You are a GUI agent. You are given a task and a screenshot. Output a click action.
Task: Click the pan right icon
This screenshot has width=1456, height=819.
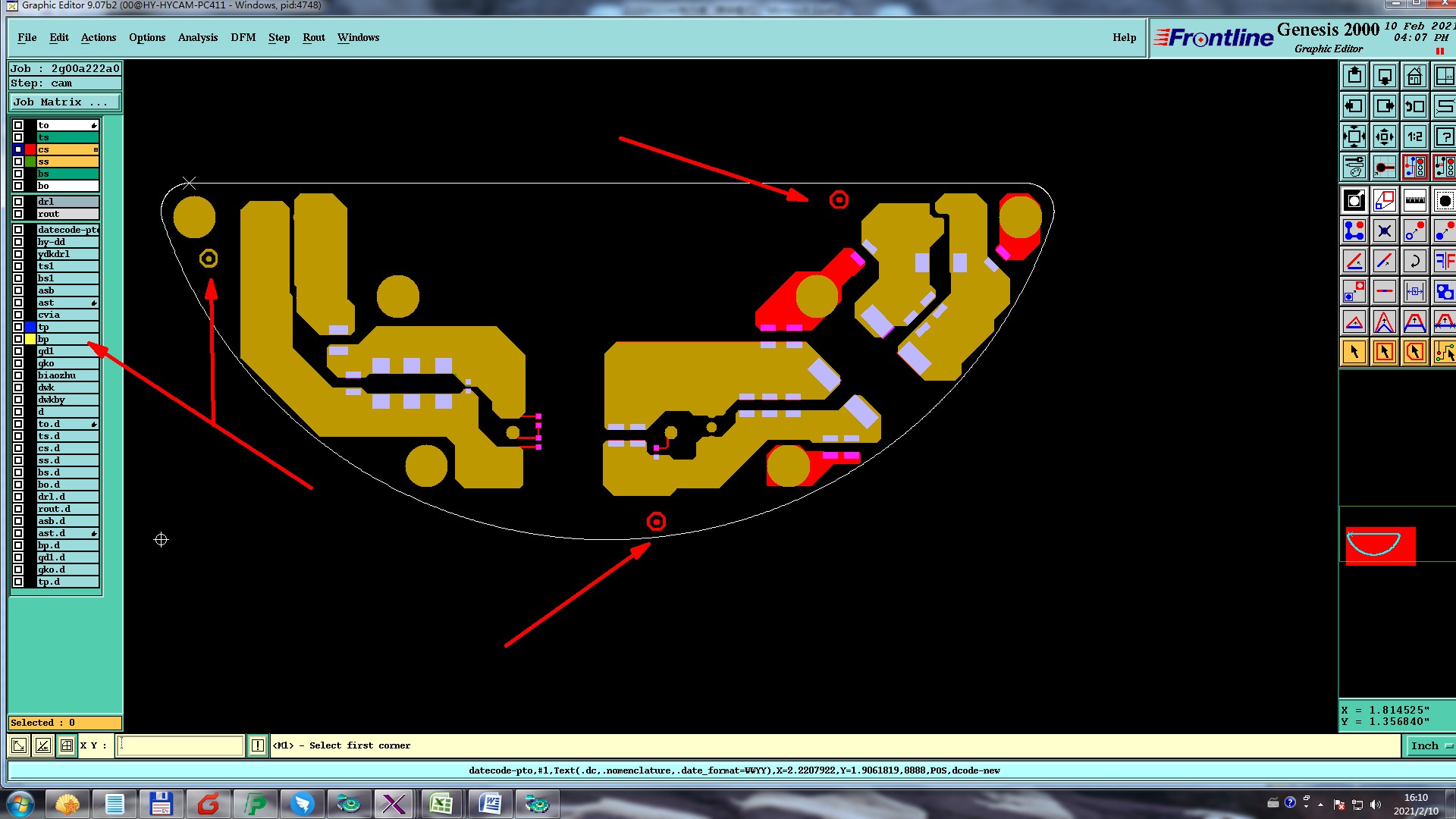1385,106
